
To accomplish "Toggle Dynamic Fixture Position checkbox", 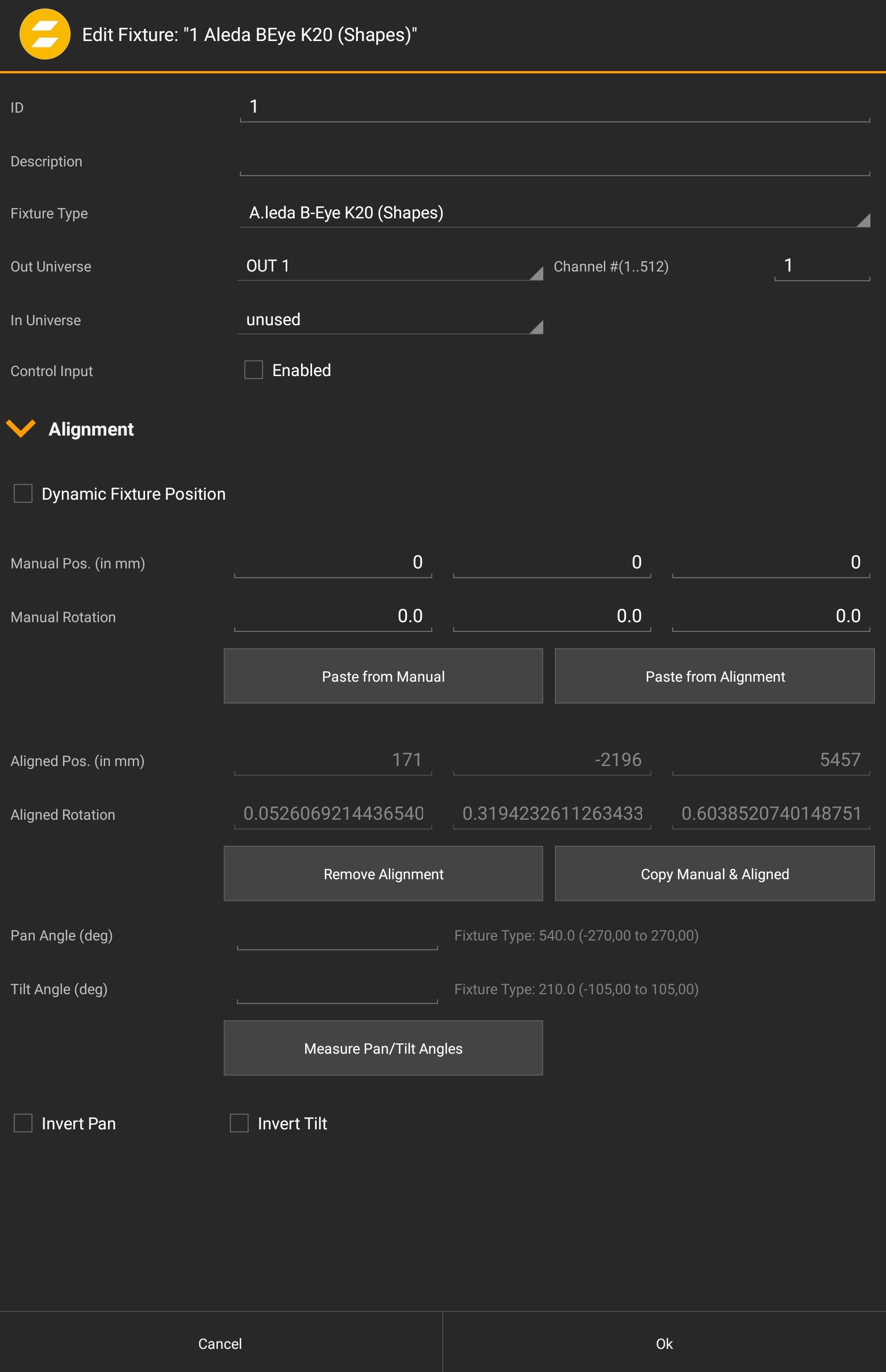I will pos(23,494).
